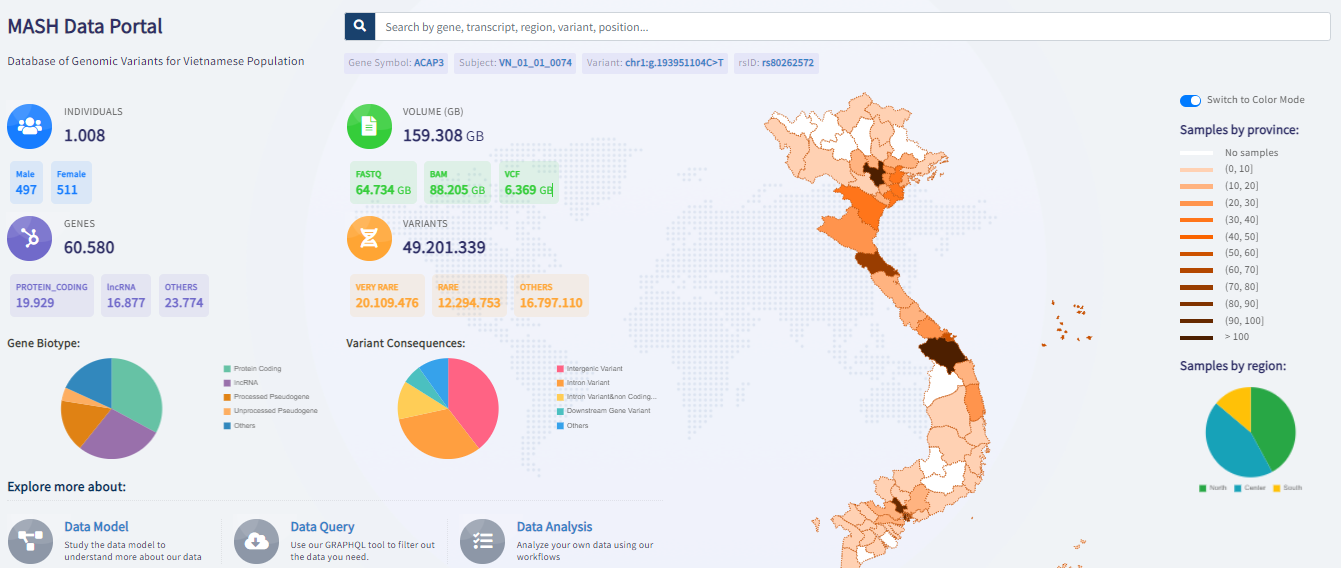Click the Individuals people icon

pos(29,126)
